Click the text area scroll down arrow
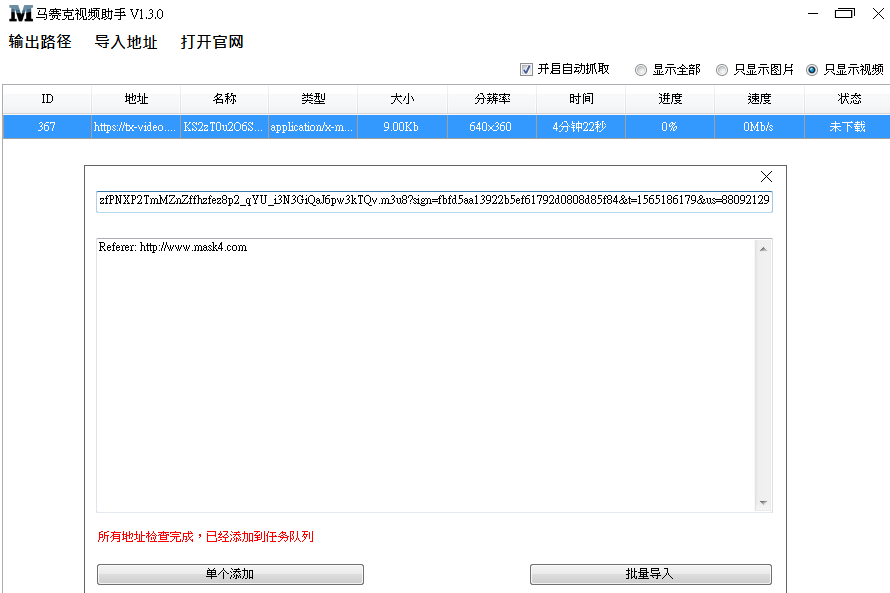890x593 pixels. [763, 503]
